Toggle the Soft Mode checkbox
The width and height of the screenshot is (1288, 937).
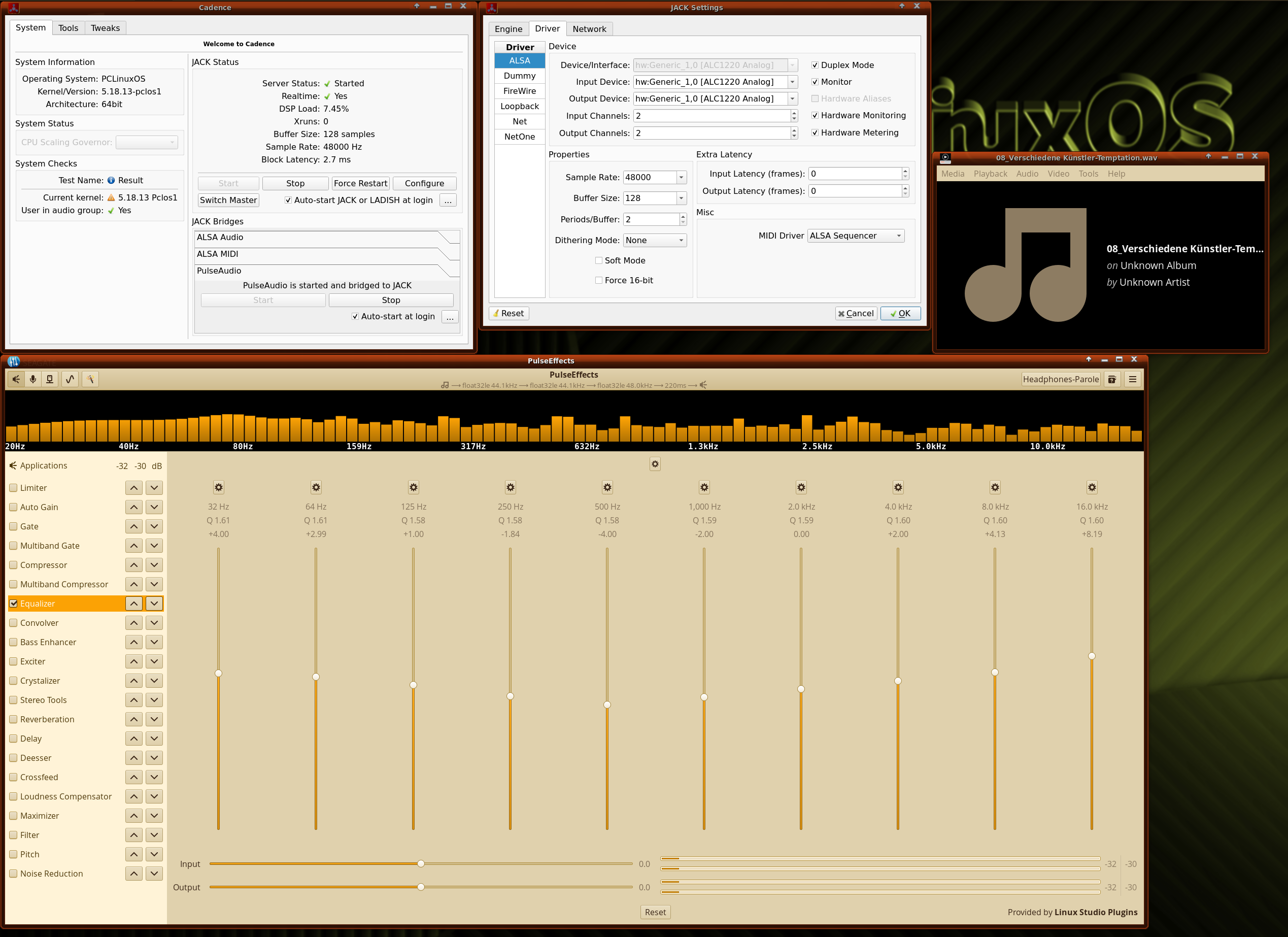(598, 260)
